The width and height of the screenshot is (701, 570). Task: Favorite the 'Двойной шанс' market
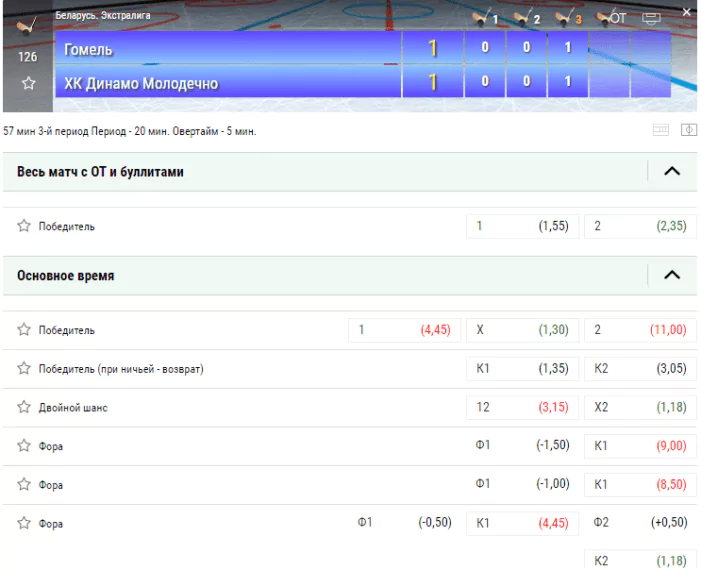24,407
